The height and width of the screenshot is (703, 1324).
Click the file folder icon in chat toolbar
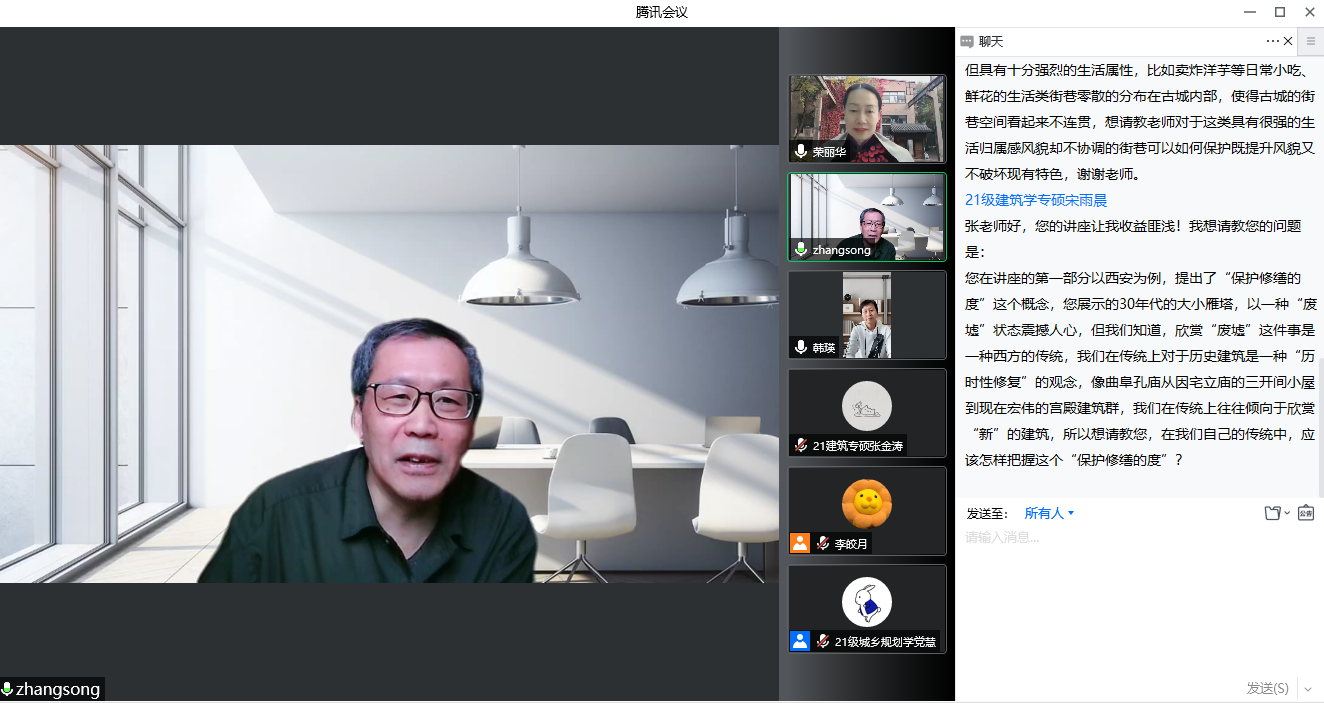1272,513
